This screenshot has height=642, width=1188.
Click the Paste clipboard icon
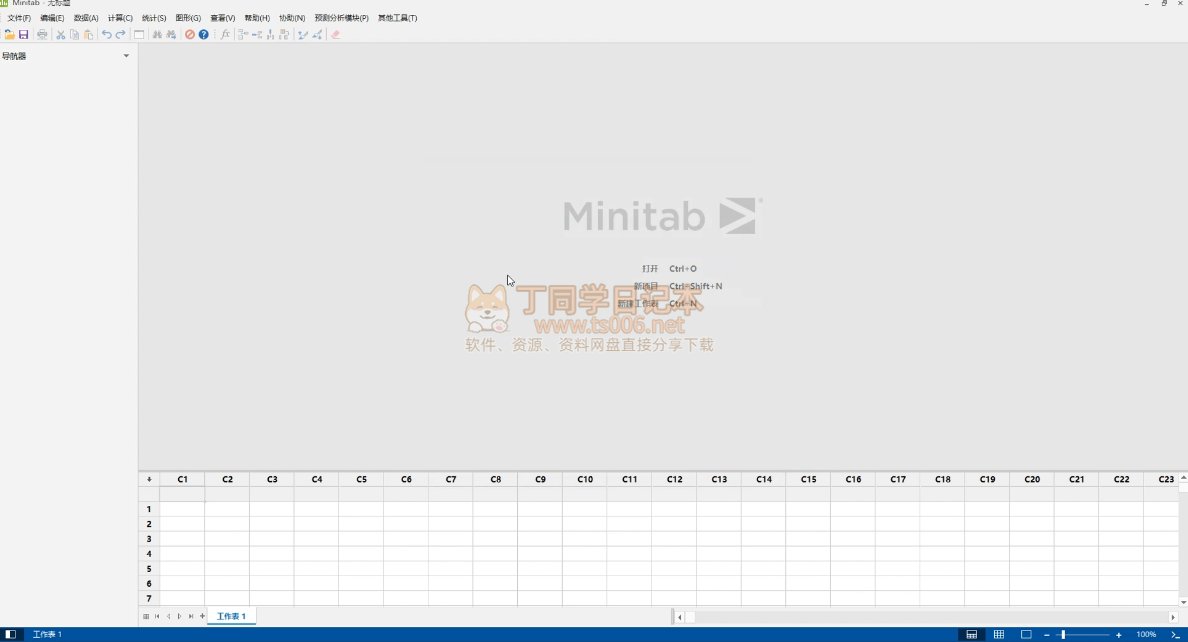click(88, 35)
